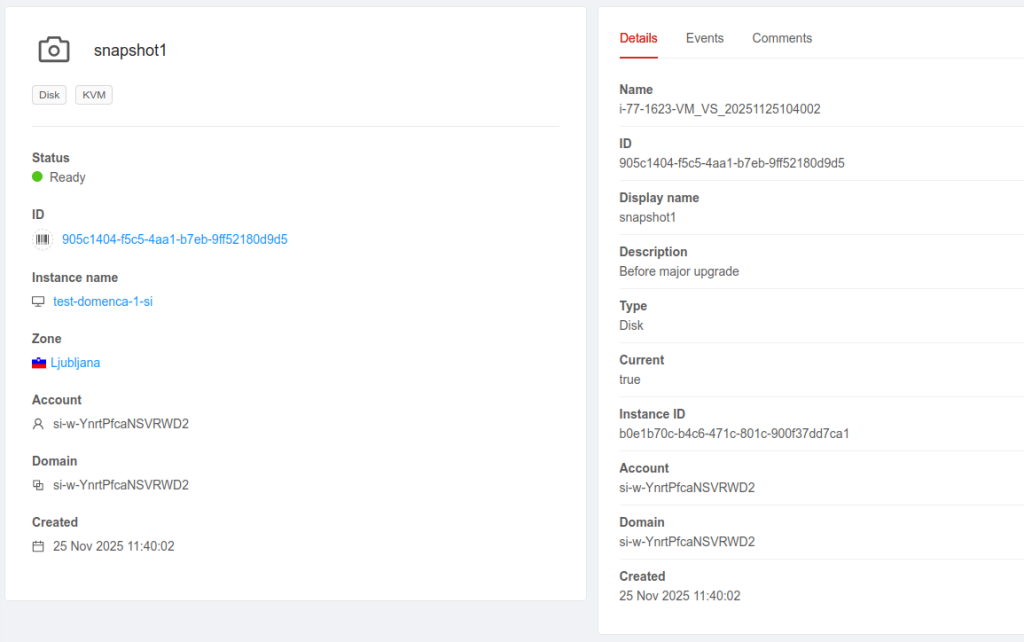Click the Instance ID value b0e1b70c

coord(734,434)
